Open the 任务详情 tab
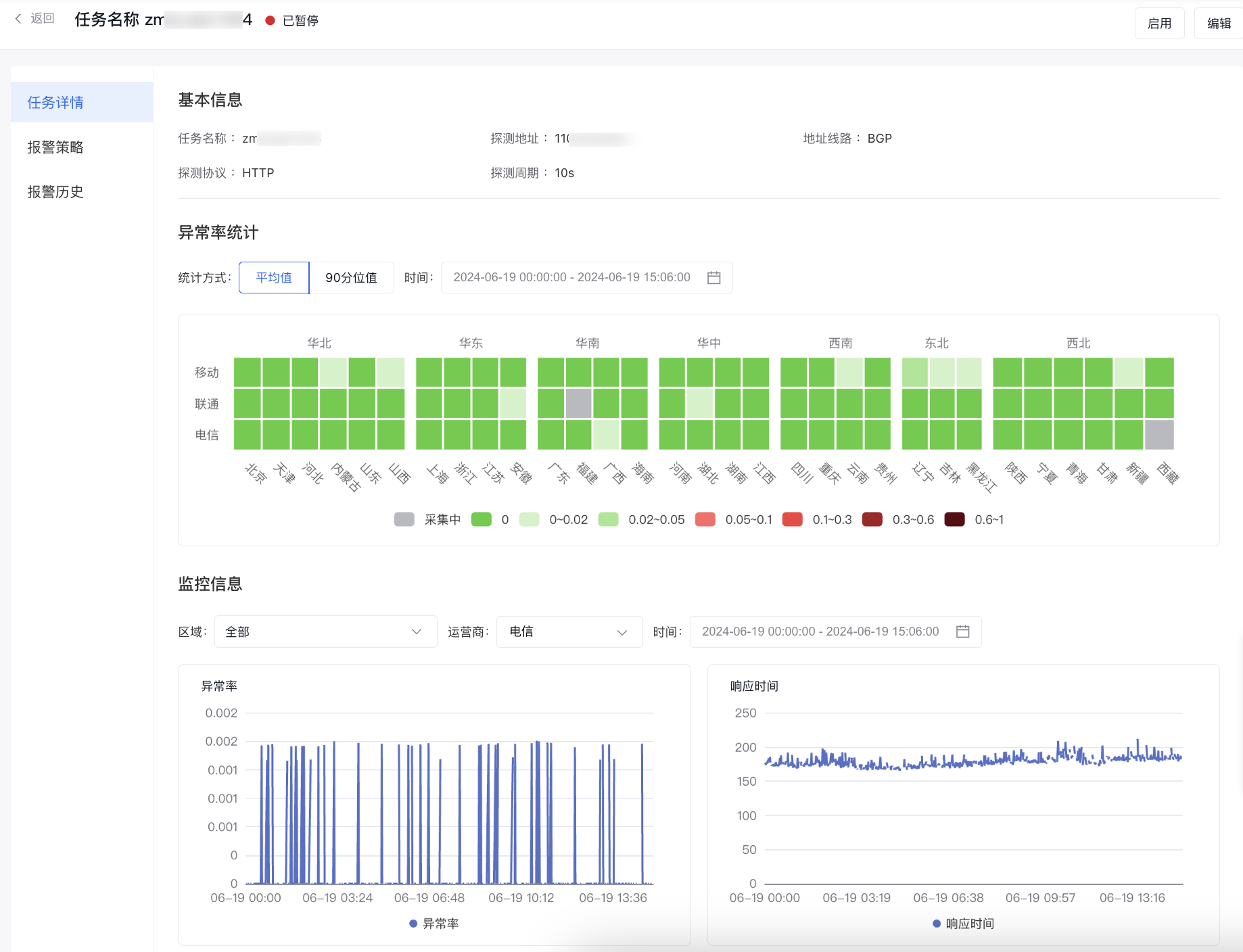Viewport: 1243px width, 952px height. (x=82, y=103)
